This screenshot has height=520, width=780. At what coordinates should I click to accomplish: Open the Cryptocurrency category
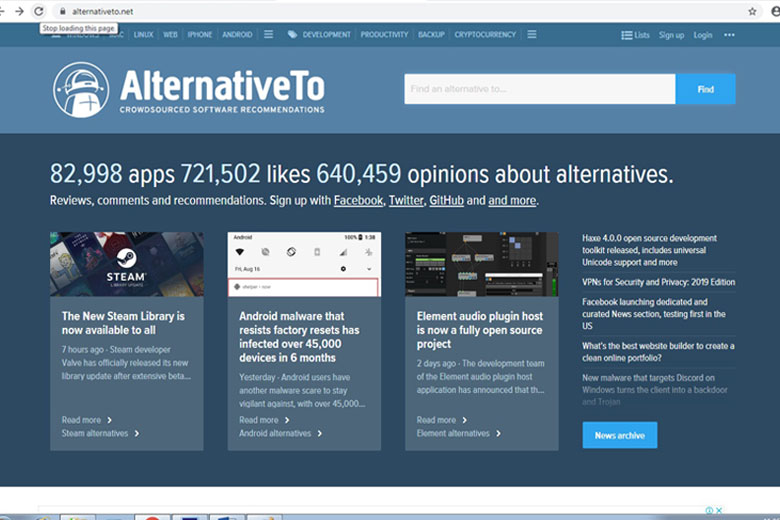pyautogui.click(x=485, y=34)
